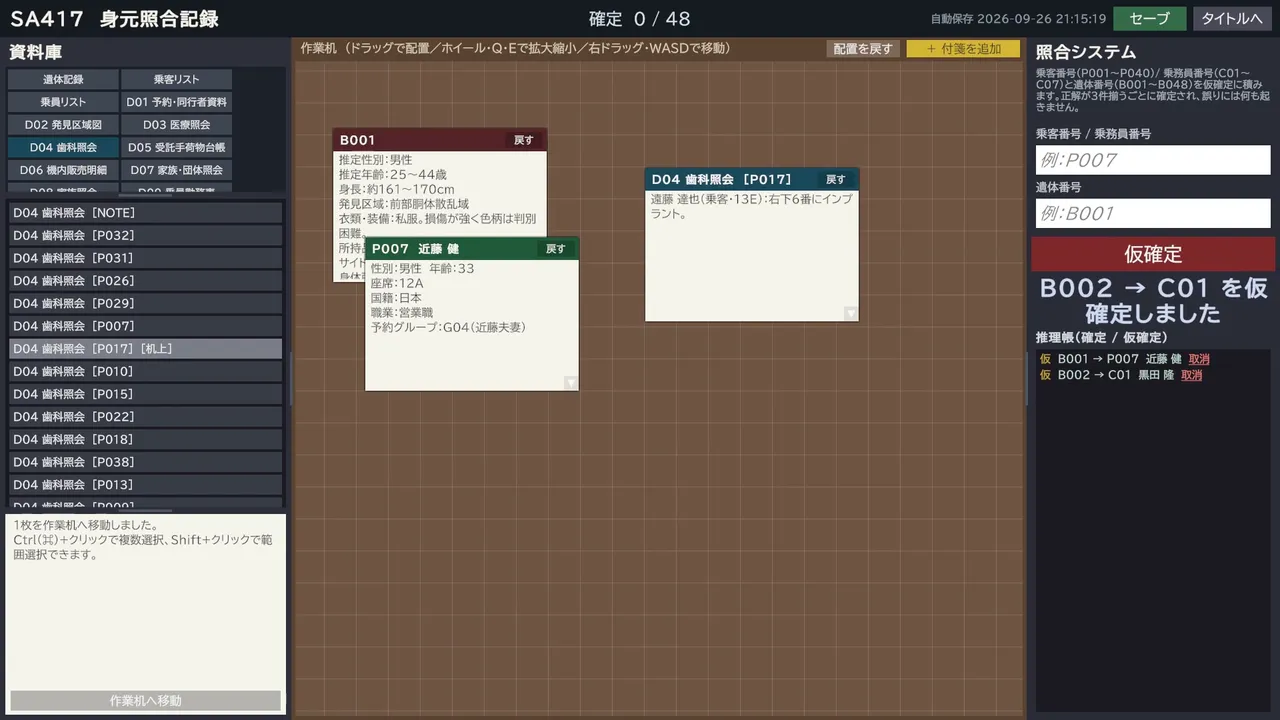
Task: Select D04 歯科照会 [NOTE] list entry
Action: tap(146, 213)
